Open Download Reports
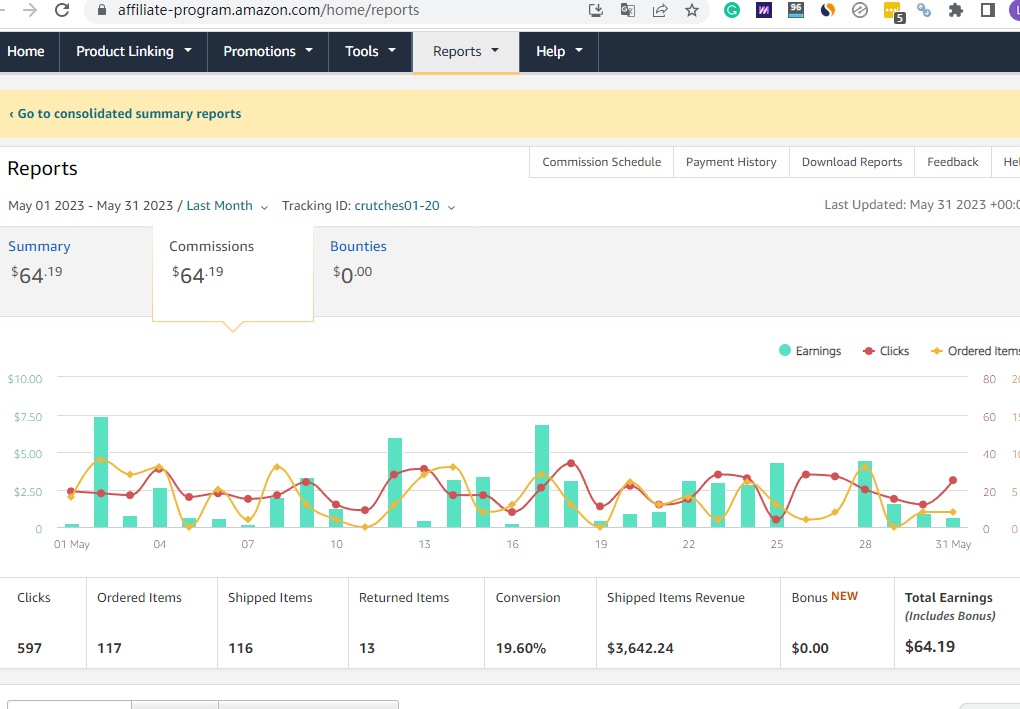 click(x=852, y=162)
